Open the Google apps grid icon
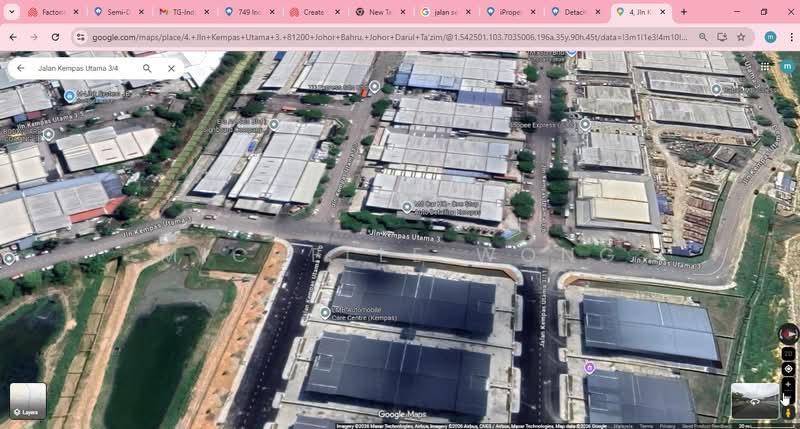 (x=765, y=67)
